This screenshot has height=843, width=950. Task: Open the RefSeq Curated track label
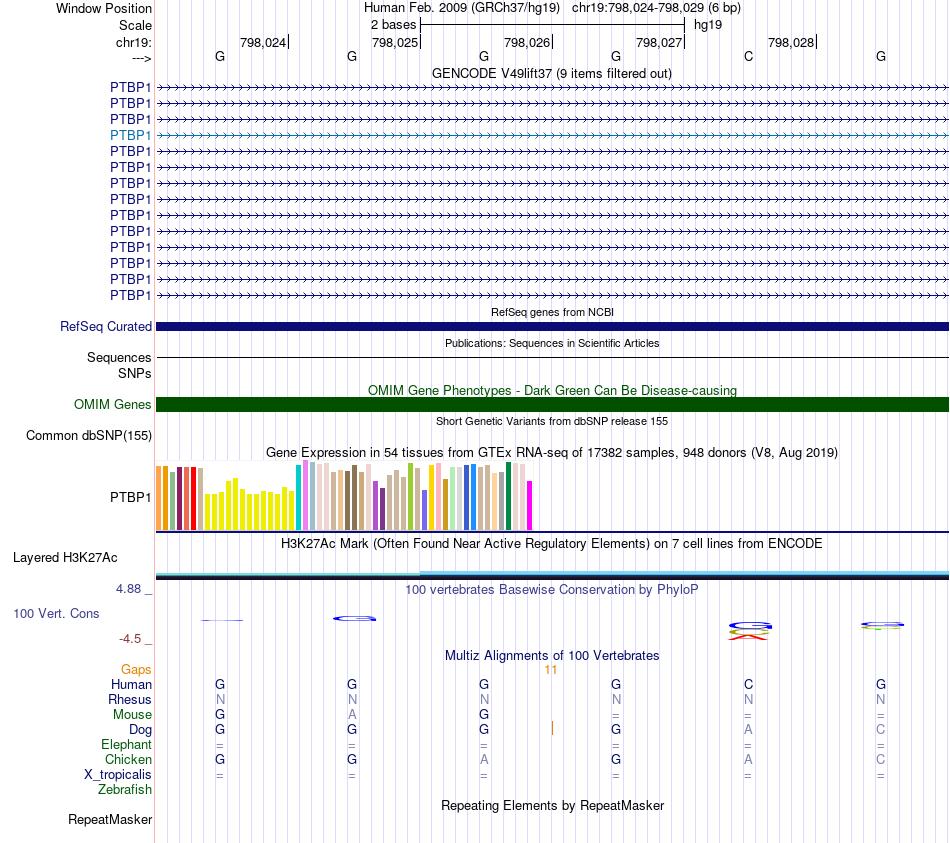106,326
